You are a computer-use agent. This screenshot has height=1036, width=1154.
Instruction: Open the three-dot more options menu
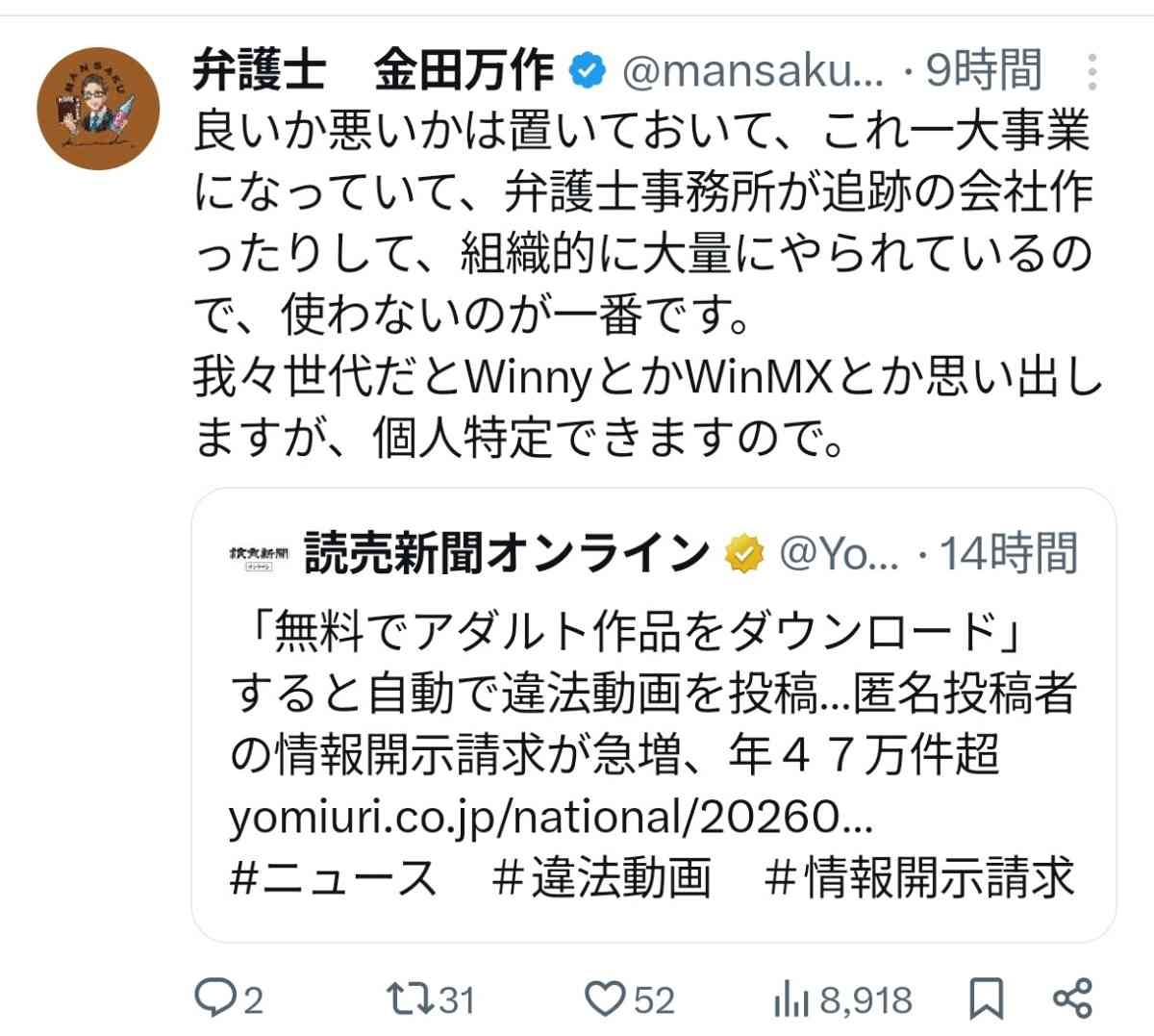pos(1092,71)
